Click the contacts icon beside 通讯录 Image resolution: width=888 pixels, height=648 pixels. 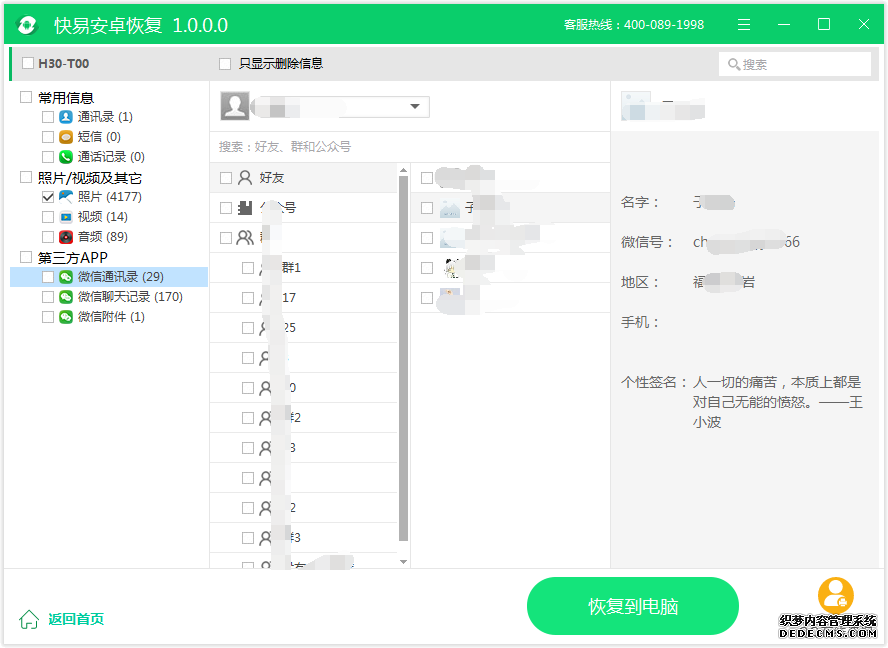(66, 117)
